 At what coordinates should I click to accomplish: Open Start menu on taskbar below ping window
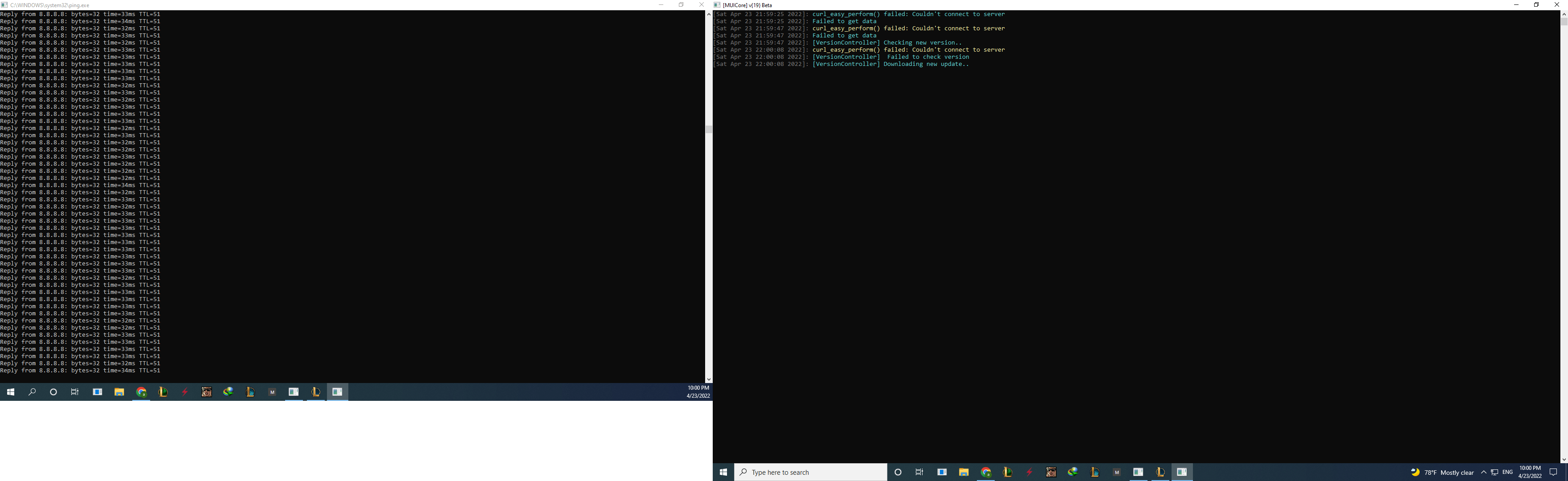click(10, 392)
